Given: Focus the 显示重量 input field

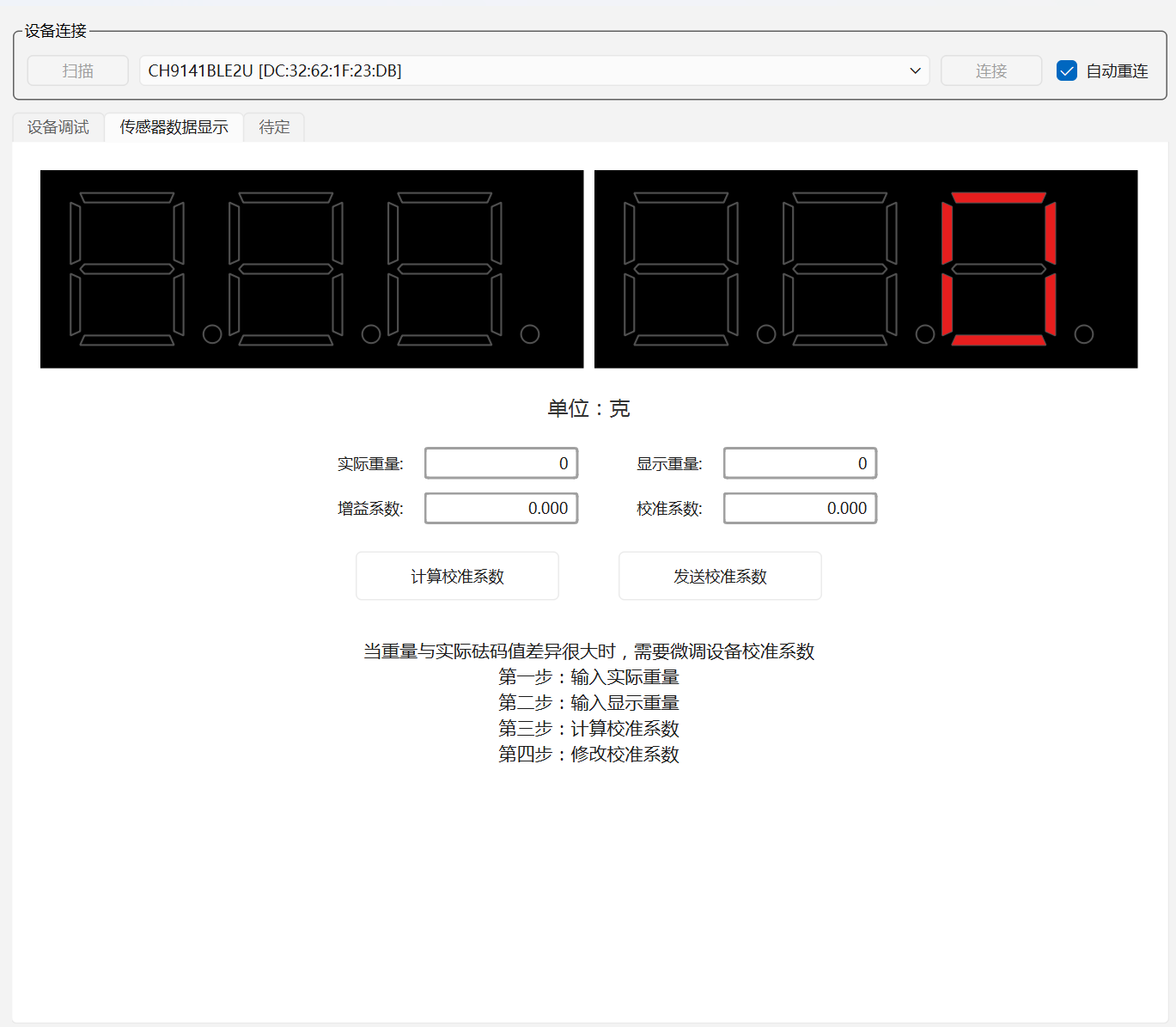Looking at the screenshot, I should click(801, 463).
